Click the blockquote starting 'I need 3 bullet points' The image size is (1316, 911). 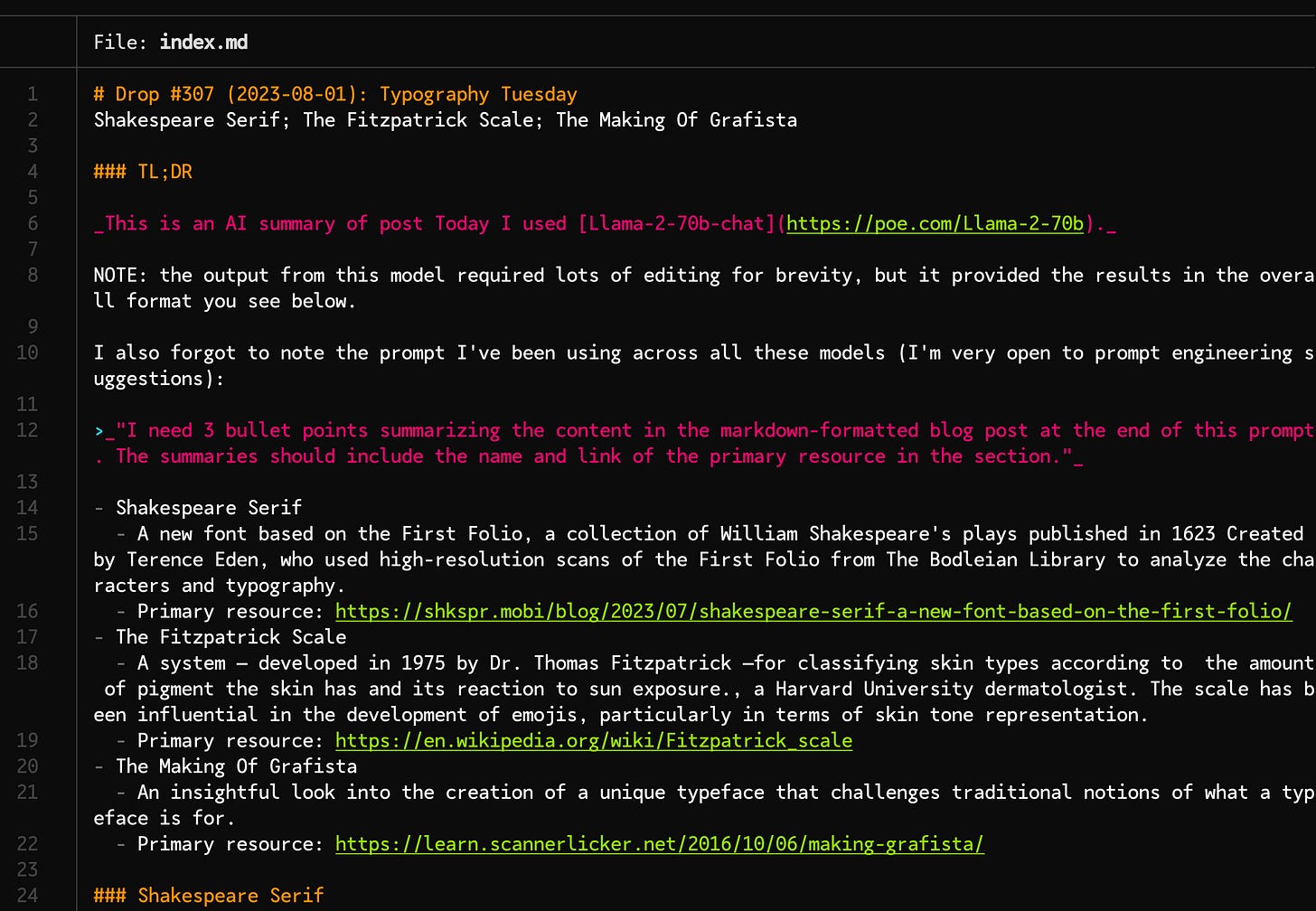pos(703,443)
